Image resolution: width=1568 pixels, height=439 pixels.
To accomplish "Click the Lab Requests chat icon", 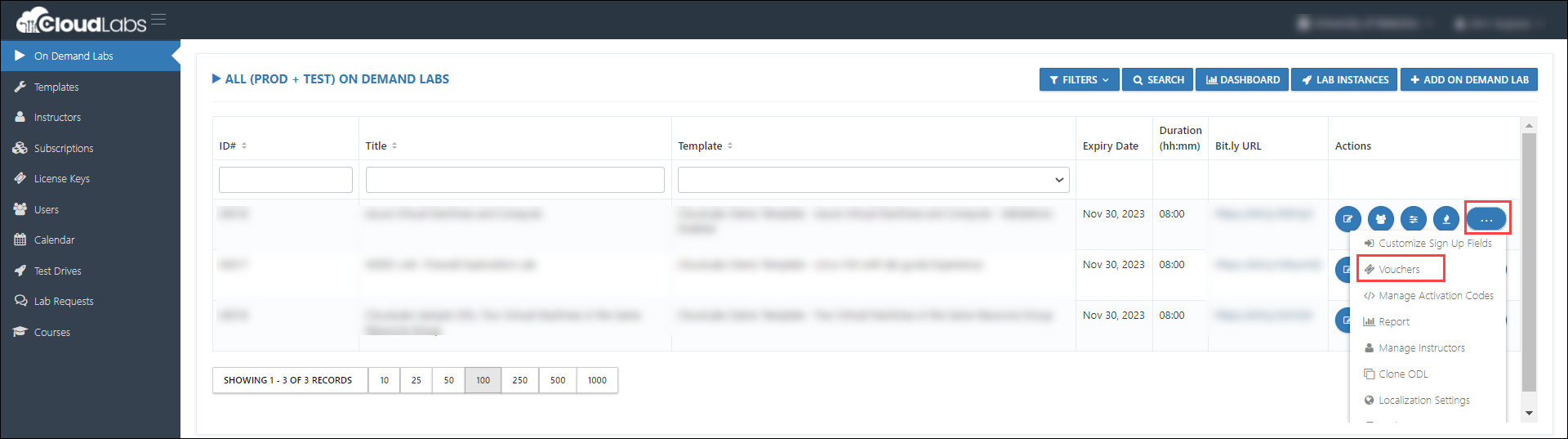I will pyautogui.click(x=20, y=301).
